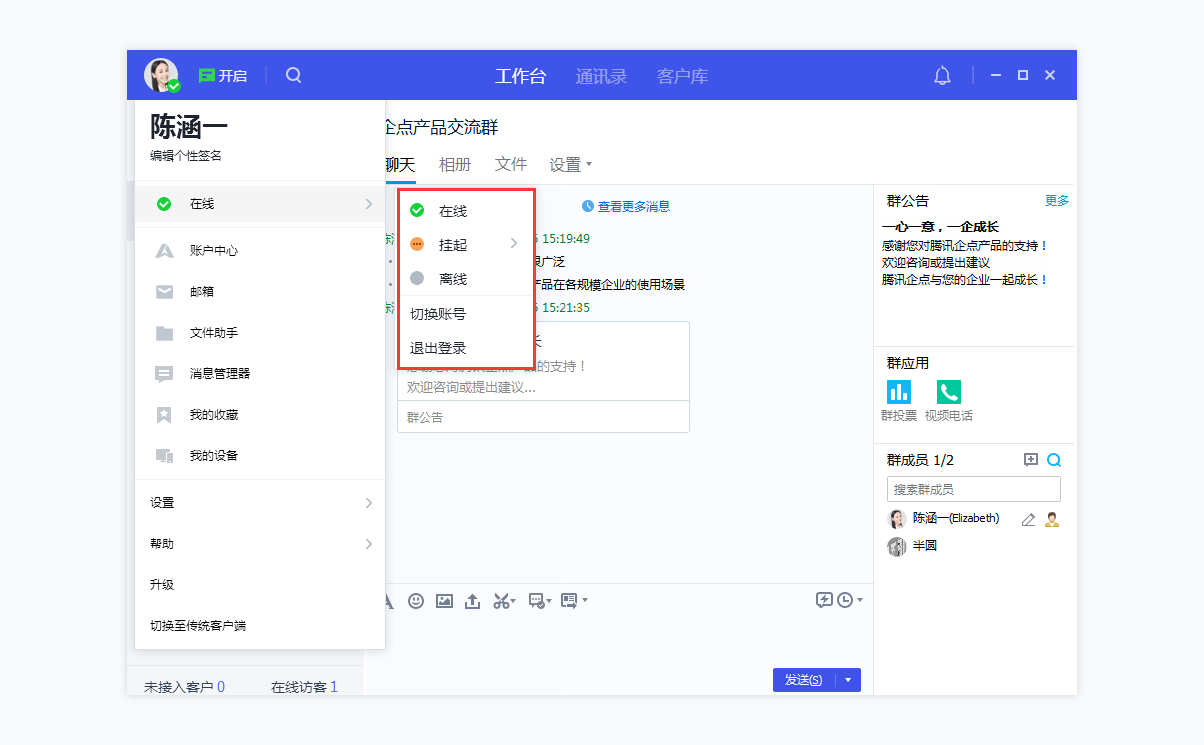The height and width of the screenshot is (745, 1204).
Task: Open the 设置 dropdown in the chat header
Action: coord(569,163)
